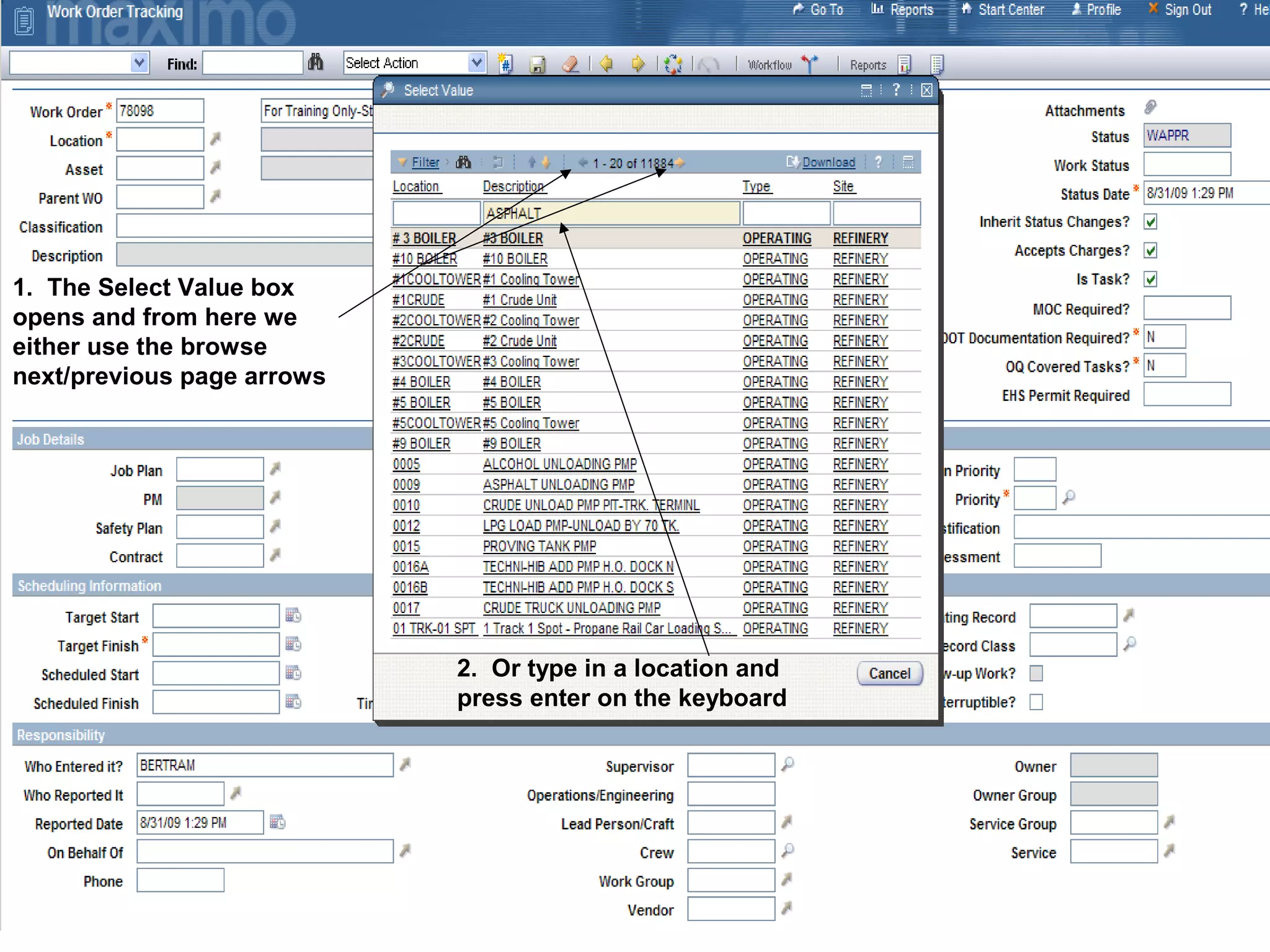Open date picker for Scheduled Start
Viewport: 1270px width, 952px height.
[x=293, y=672]
